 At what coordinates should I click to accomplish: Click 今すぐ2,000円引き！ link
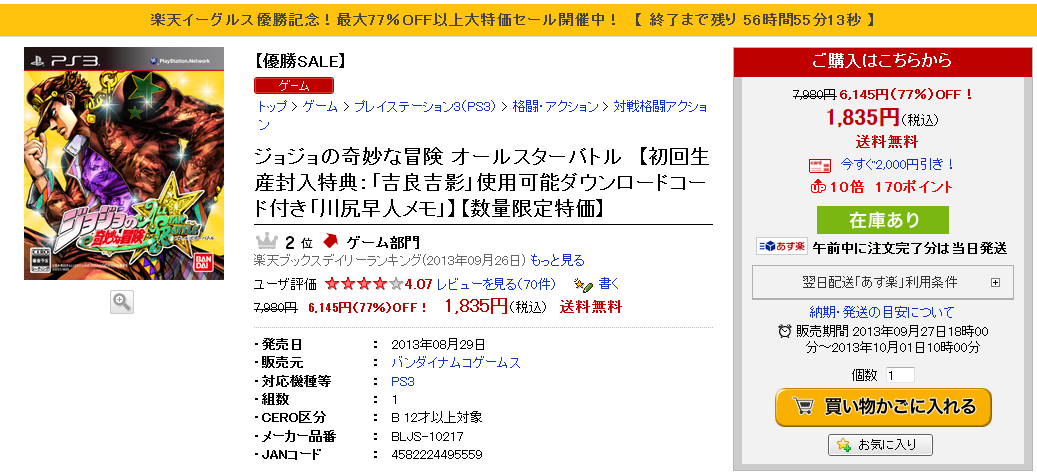pos(897,165)
